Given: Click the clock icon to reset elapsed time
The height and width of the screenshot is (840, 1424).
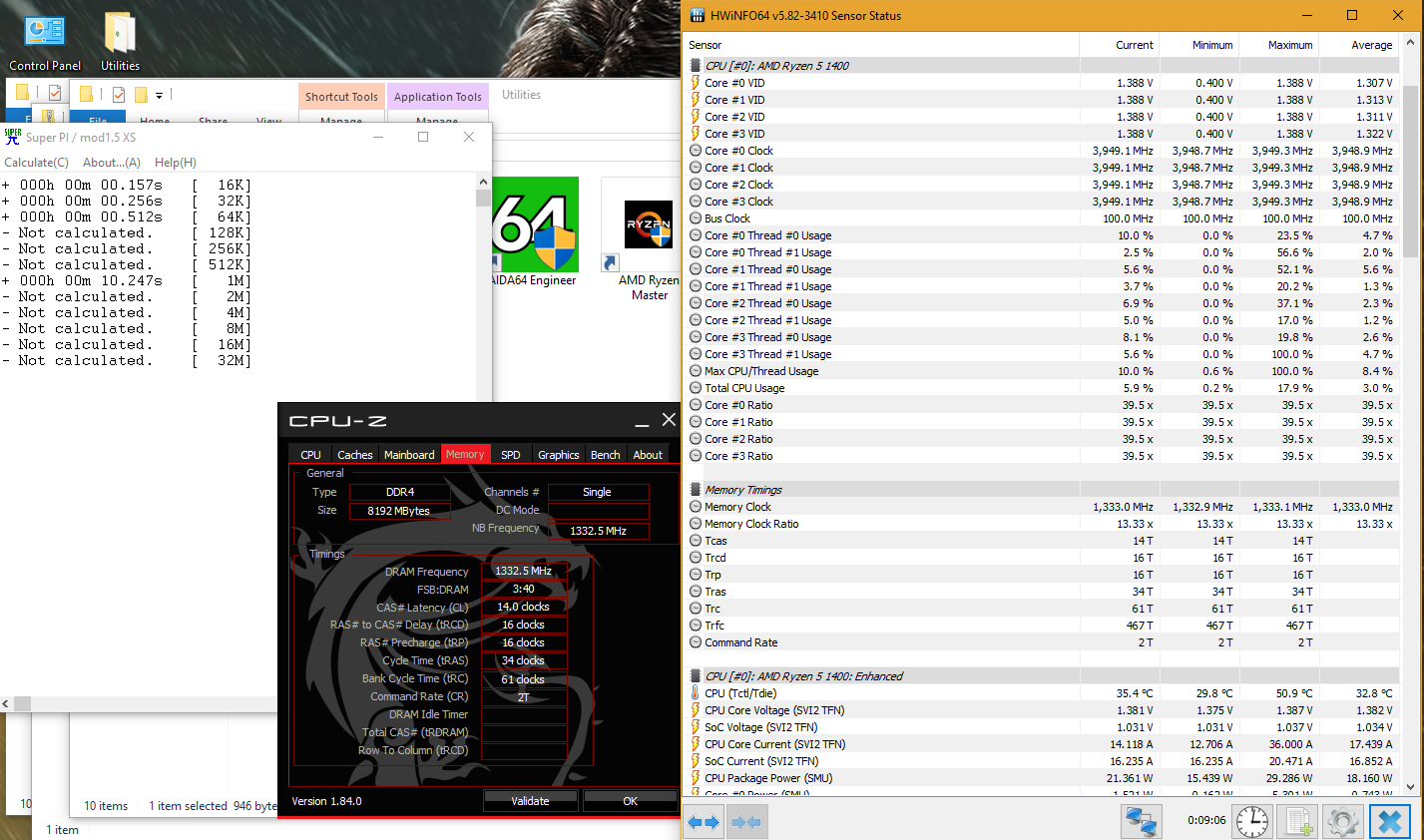Looking at the screenshot, I should (x=1252, y=822).
